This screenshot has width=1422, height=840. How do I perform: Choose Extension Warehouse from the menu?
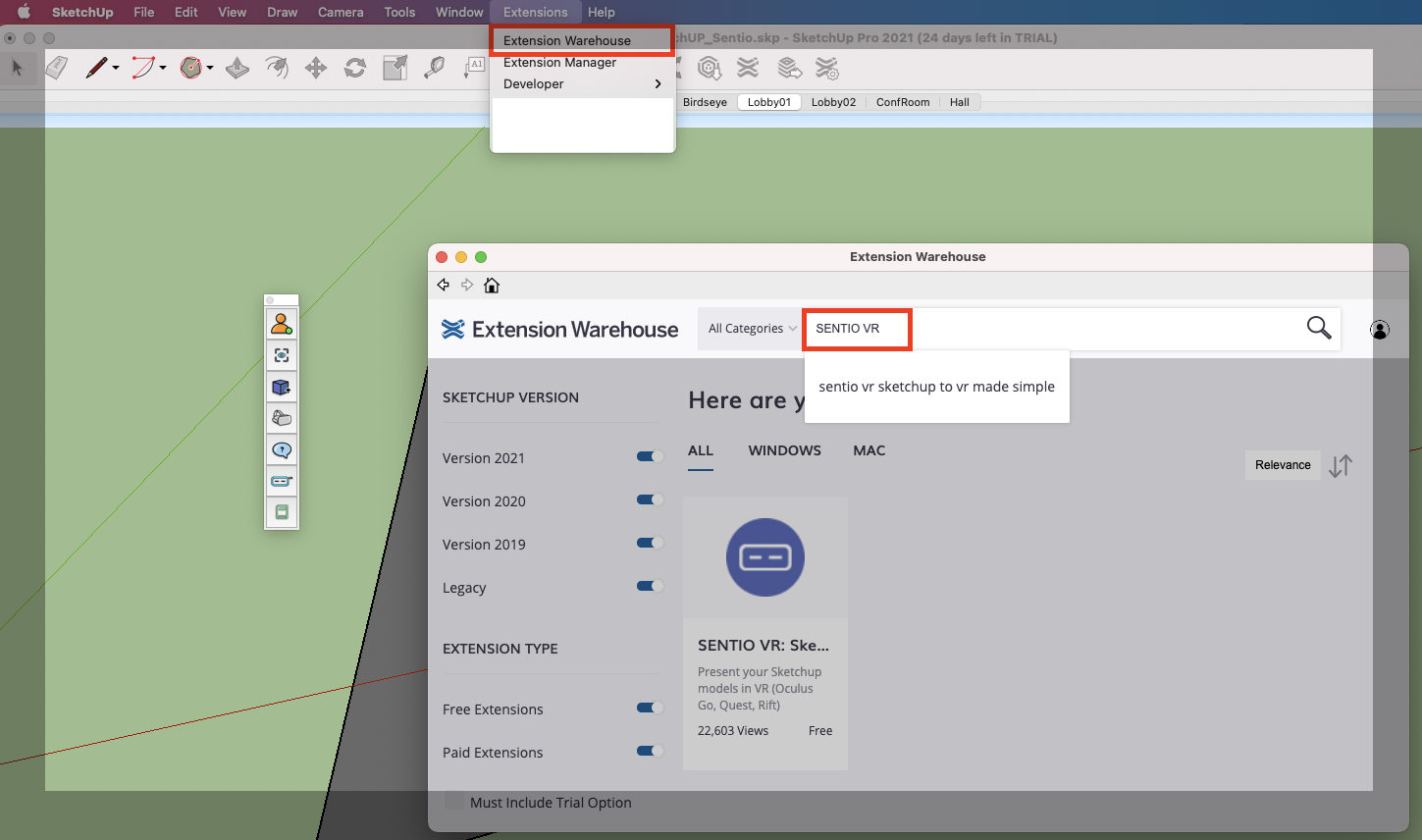pos(583,40)
